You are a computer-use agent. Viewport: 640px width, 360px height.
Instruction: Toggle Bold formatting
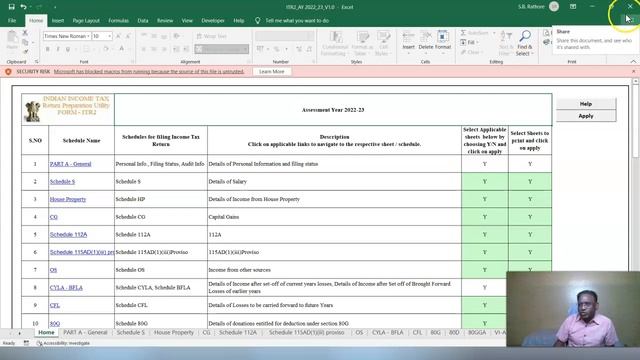click(x=48, y=49)
